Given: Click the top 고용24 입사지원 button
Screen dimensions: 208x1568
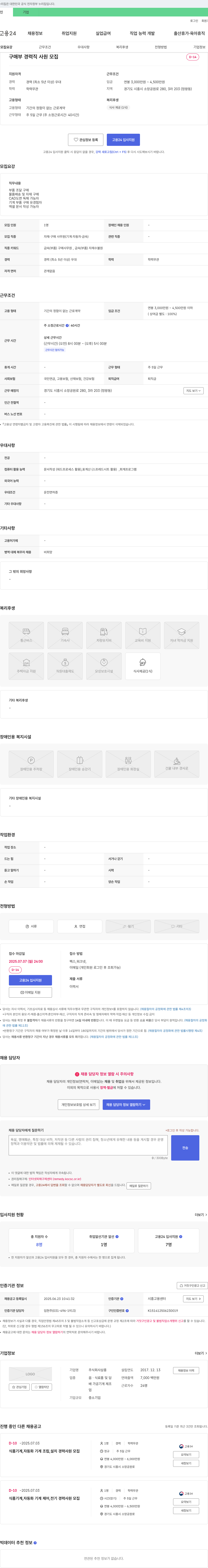Looking at the screenshot, I should click(x=123, y=140).
